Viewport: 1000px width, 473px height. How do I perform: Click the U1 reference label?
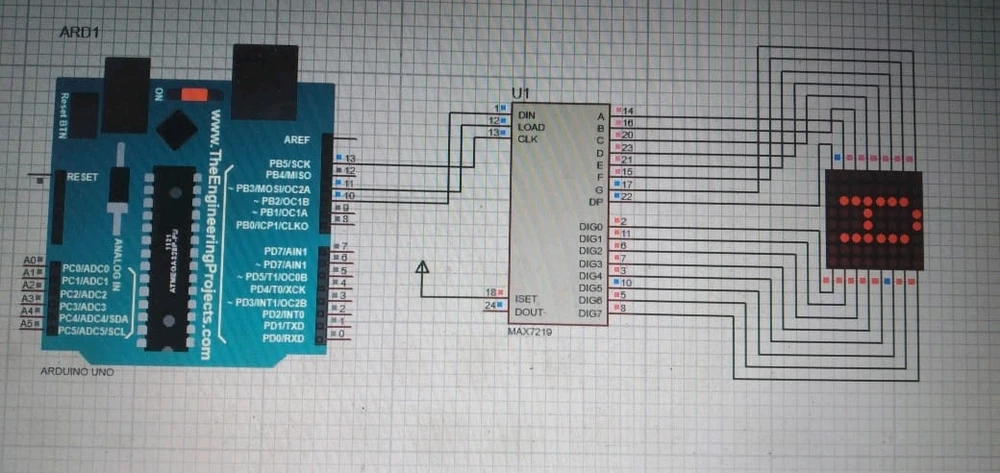click(x=520, y=93)
